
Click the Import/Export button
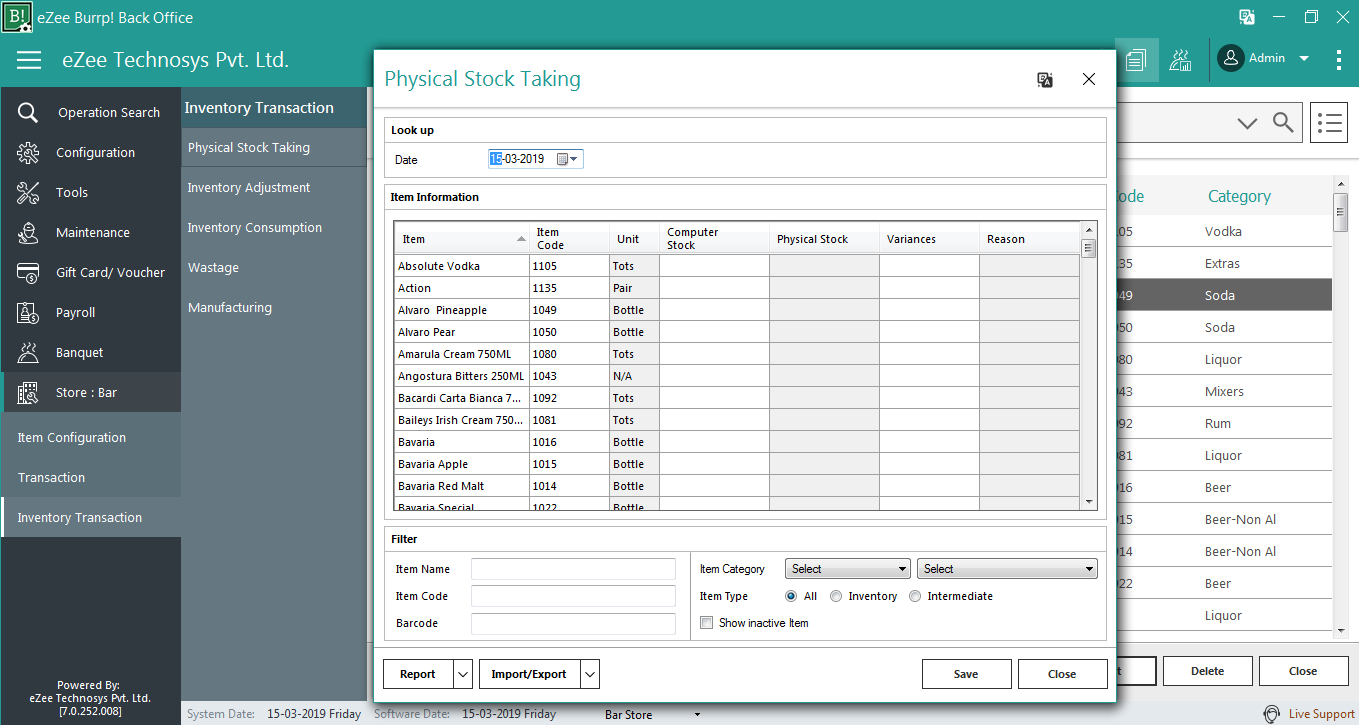click(529, 674)
